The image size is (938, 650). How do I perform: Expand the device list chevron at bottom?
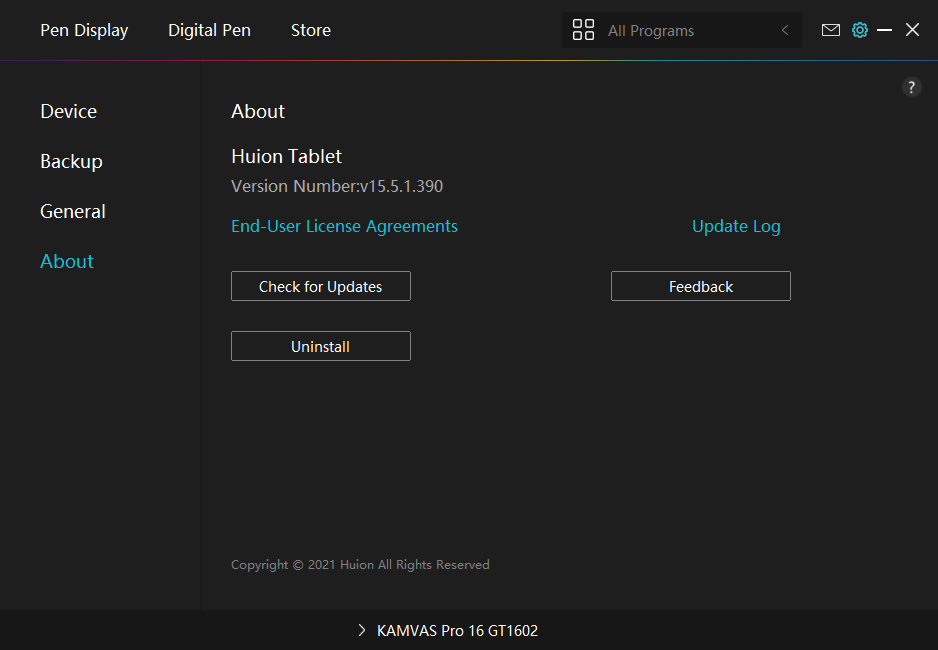361,630
